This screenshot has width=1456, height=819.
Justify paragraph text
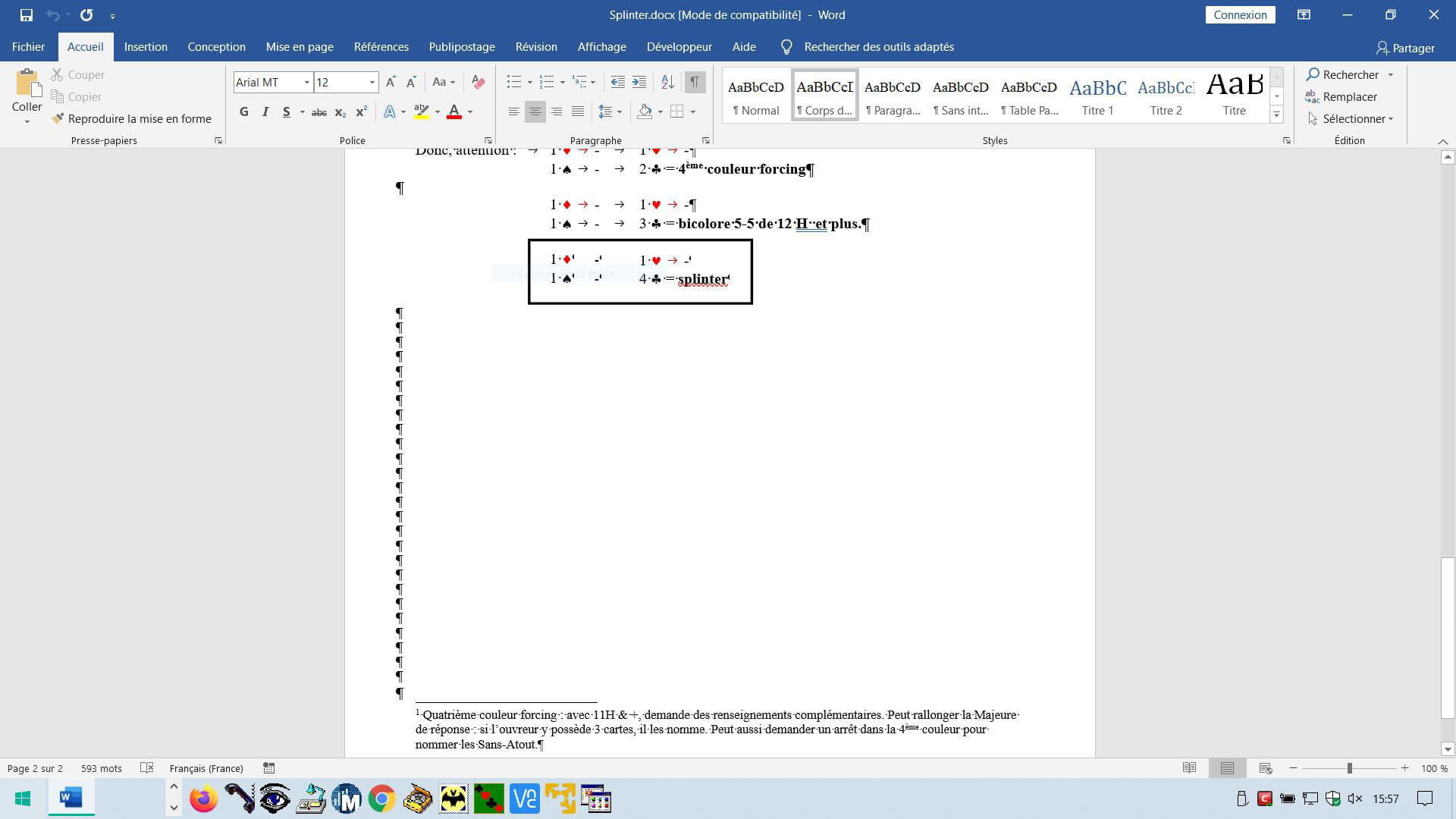pyautogui.click(x=578, y=111)
